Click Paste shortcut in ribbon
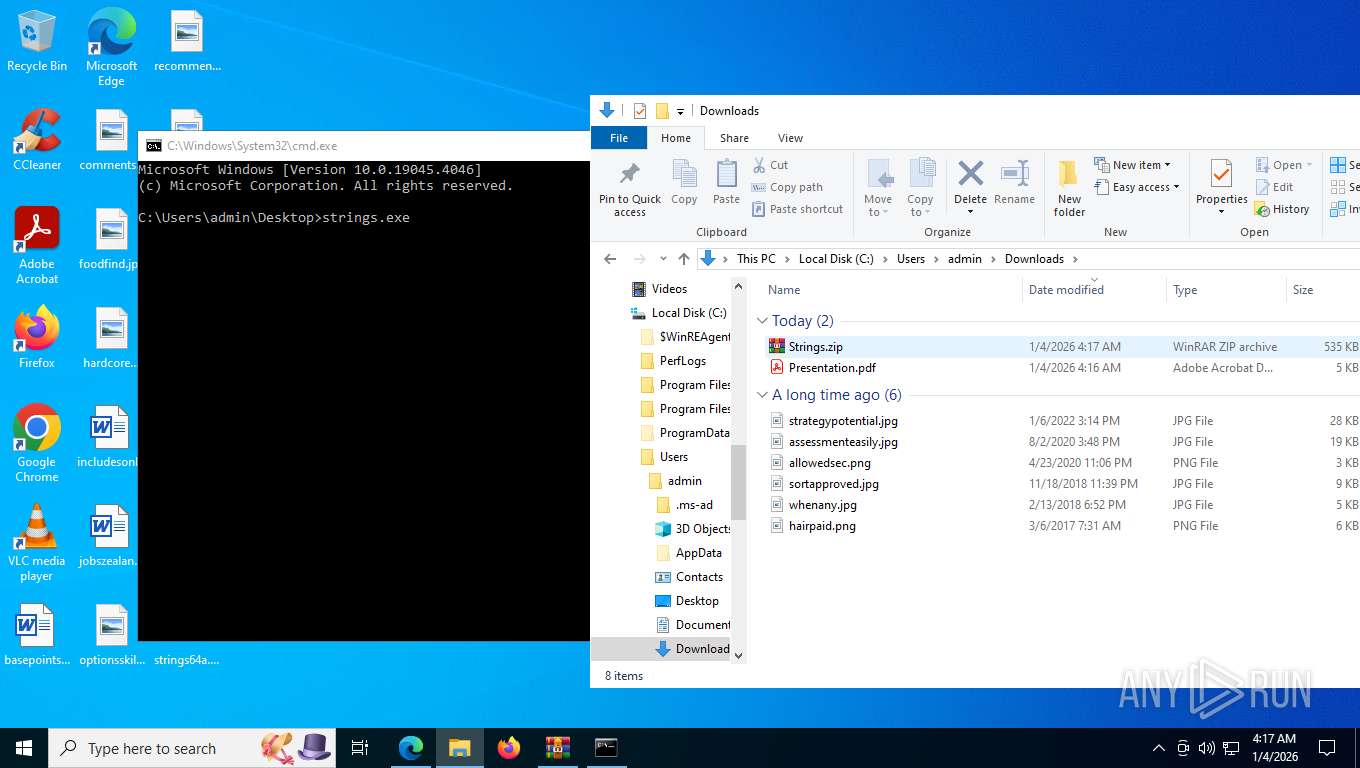 click(x=796, y=209)
